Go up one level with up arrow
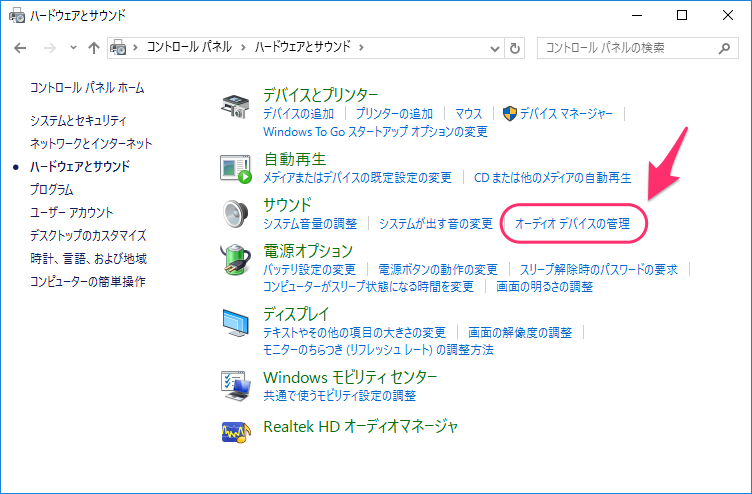Viewport: 752px width, 494px height. click(94, 48)
